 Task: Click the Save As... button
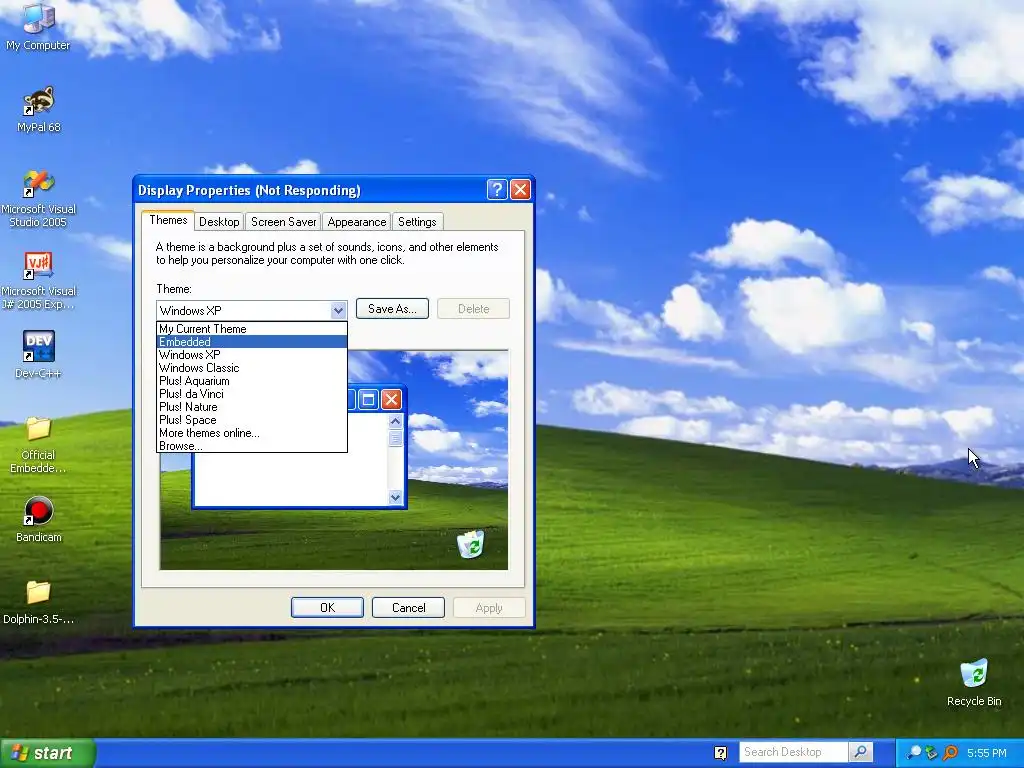pyautogui.click(x=392, y=309)
